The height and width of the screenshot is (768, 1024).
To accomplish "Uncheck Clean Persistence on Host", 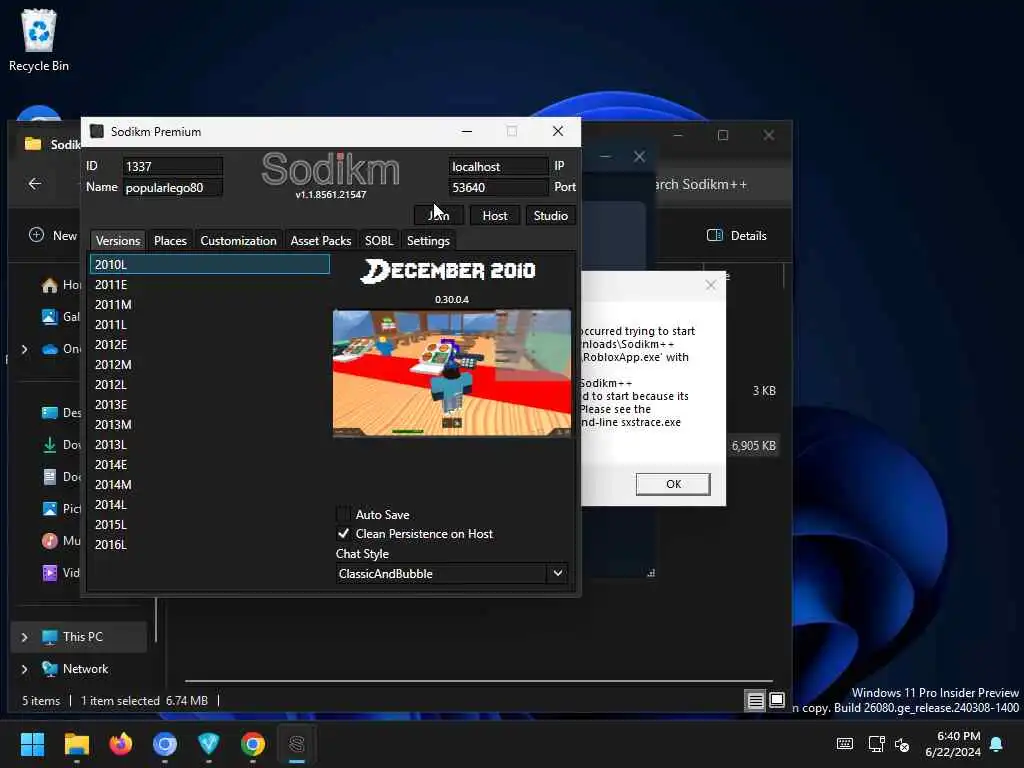I will pos(343,534).
